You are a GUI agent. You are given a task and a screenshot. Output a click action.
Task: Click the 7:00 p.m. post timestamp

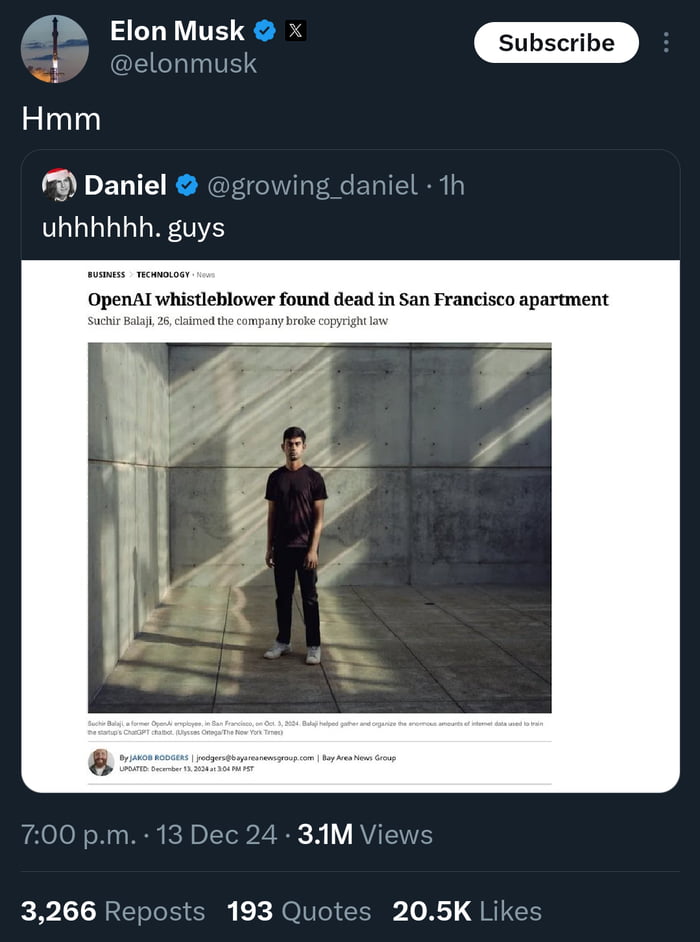tap(78, 835)
